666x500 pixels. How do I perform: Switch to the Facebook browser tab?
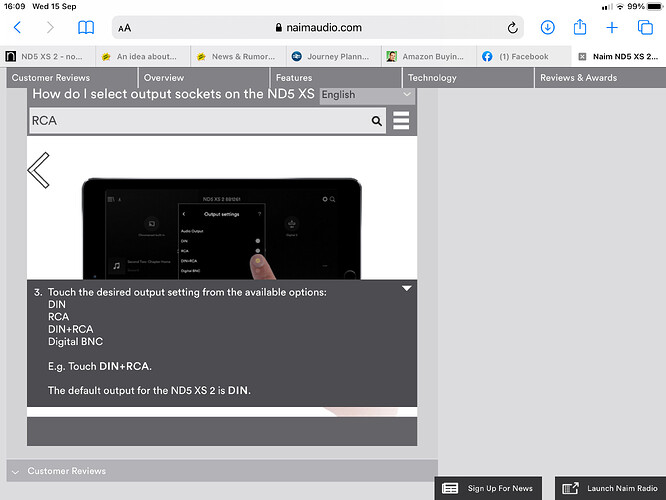[x=520, y=57]
